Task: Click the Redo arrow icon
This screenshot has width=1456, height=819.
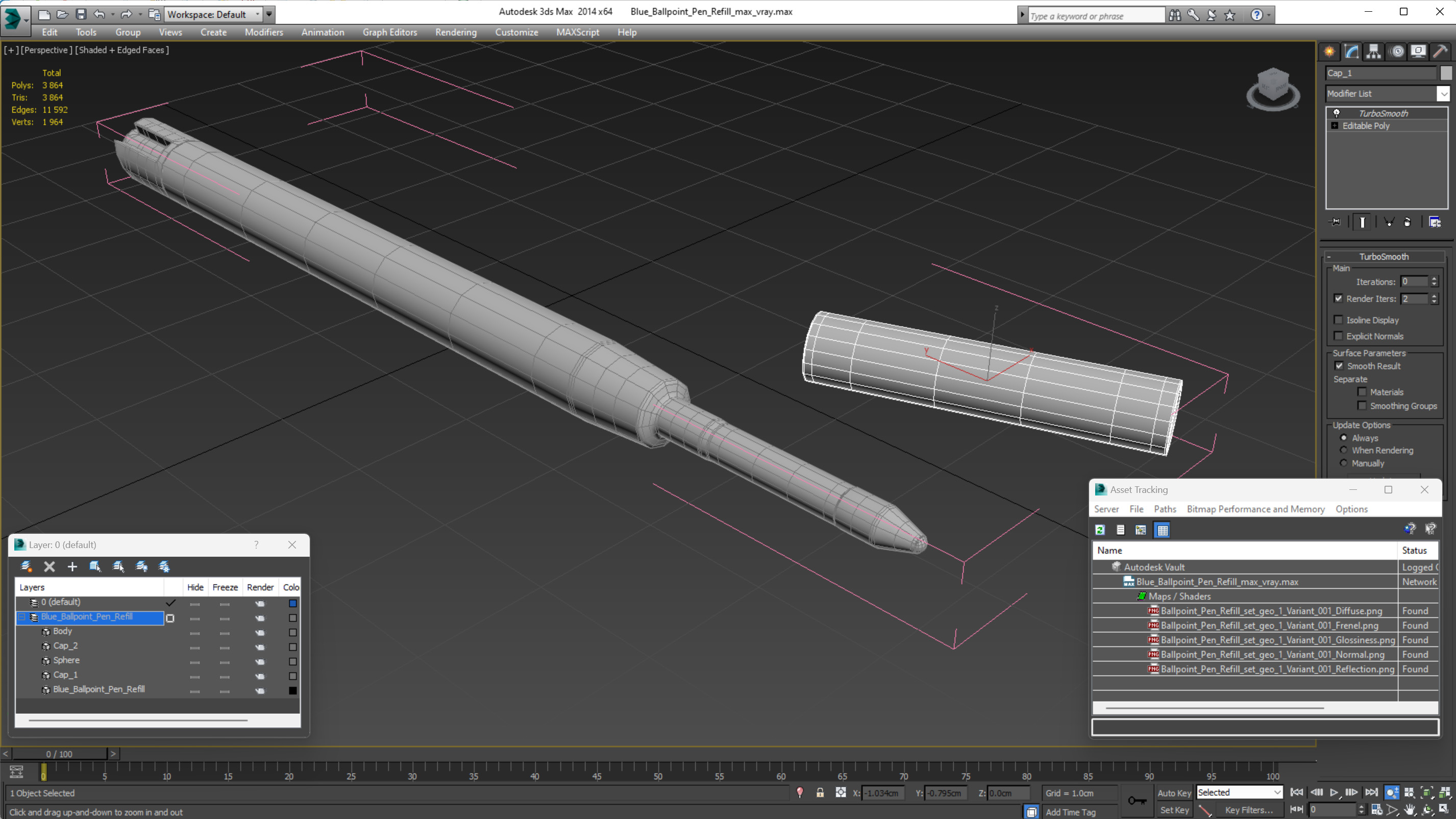Action: click(x=127, y=14)
